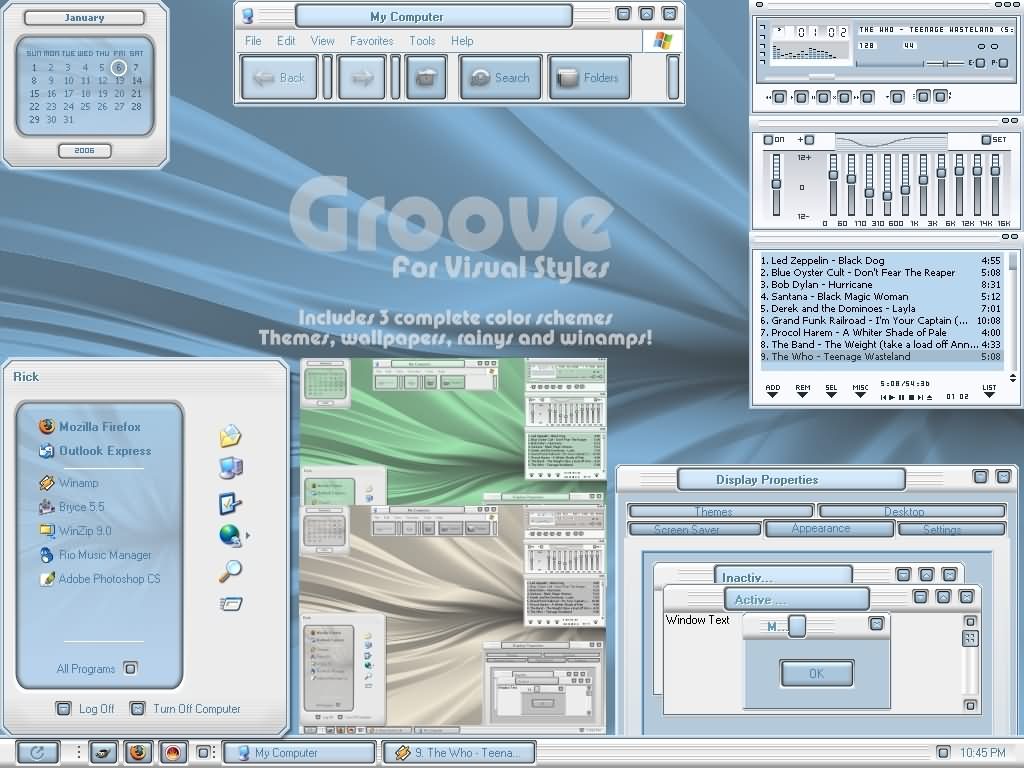Open the playlist REM menu

click(x=803, y=391)
